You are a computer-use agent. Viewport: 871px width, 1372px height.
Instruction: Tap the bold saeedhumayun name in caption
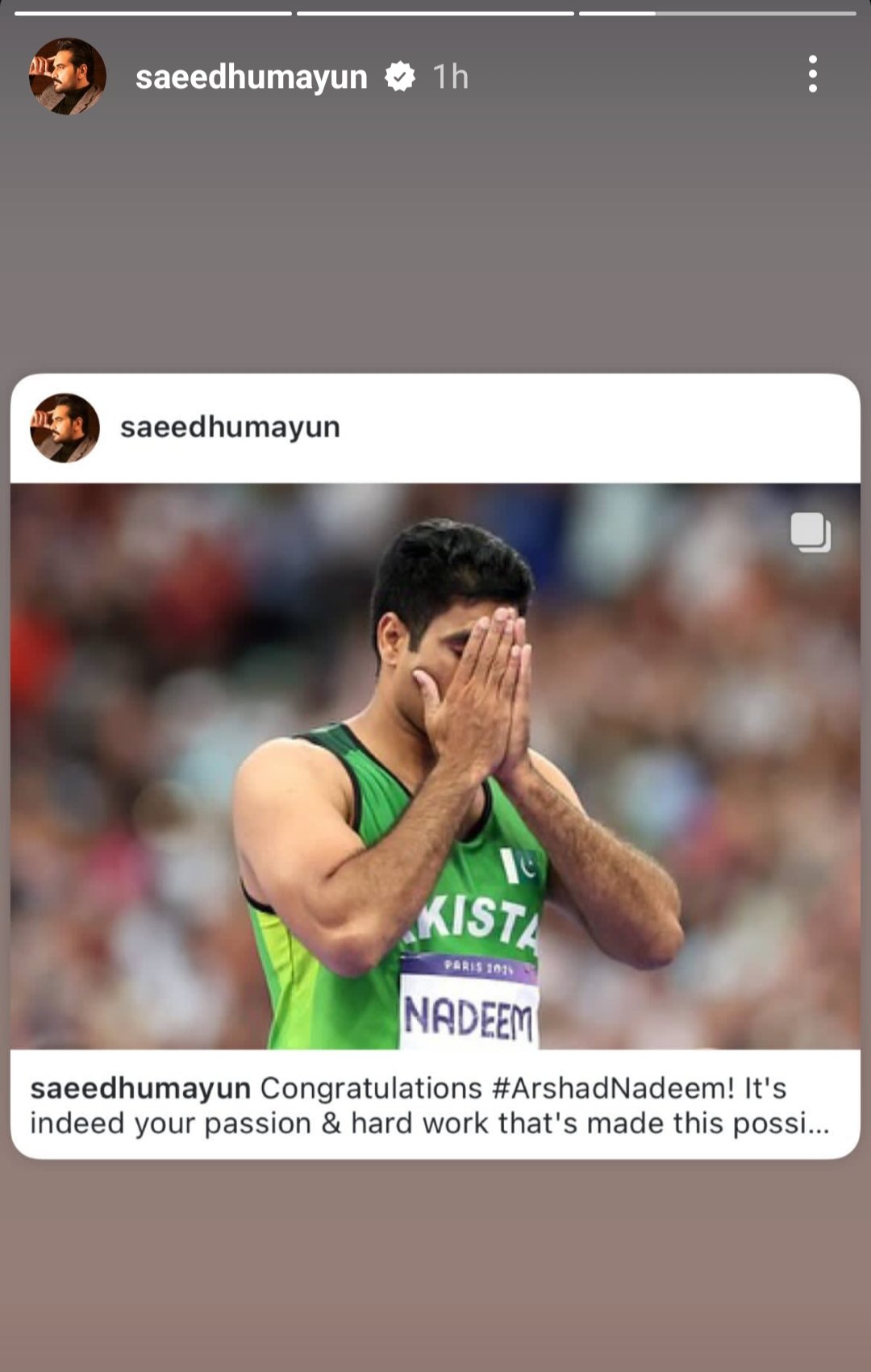pos(140,1089)
